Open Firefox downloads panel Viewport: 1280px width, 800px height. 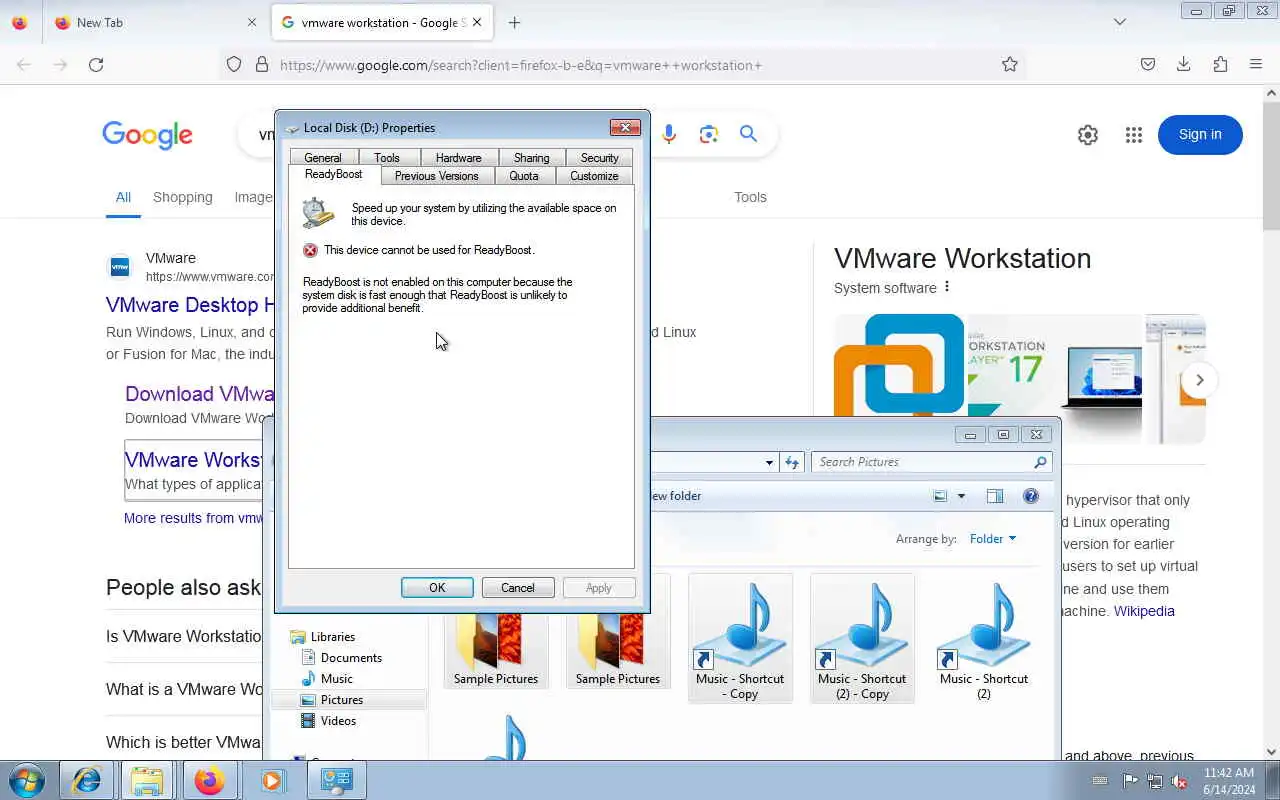pos(1184,64)
